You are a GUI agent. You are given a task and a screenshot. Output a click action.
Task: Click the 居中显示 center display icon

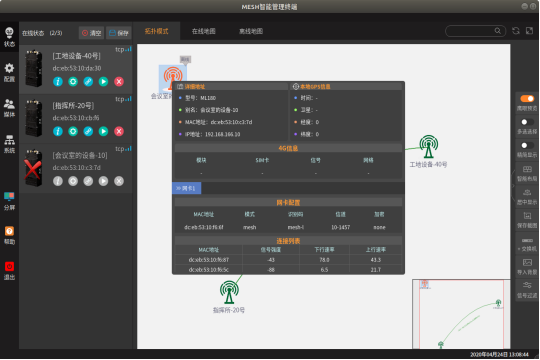tap(527, 193)
